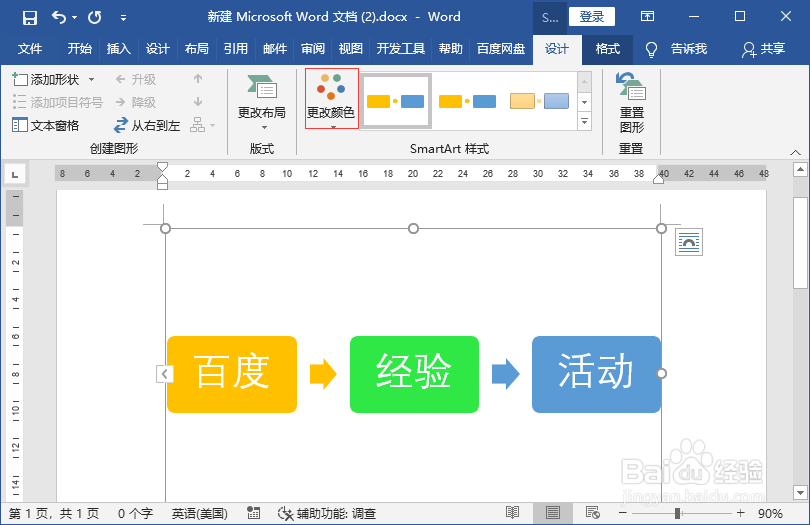Screen dimensions: 810x525
Task: Open the 百度网盘 tab
Action: 501,49
